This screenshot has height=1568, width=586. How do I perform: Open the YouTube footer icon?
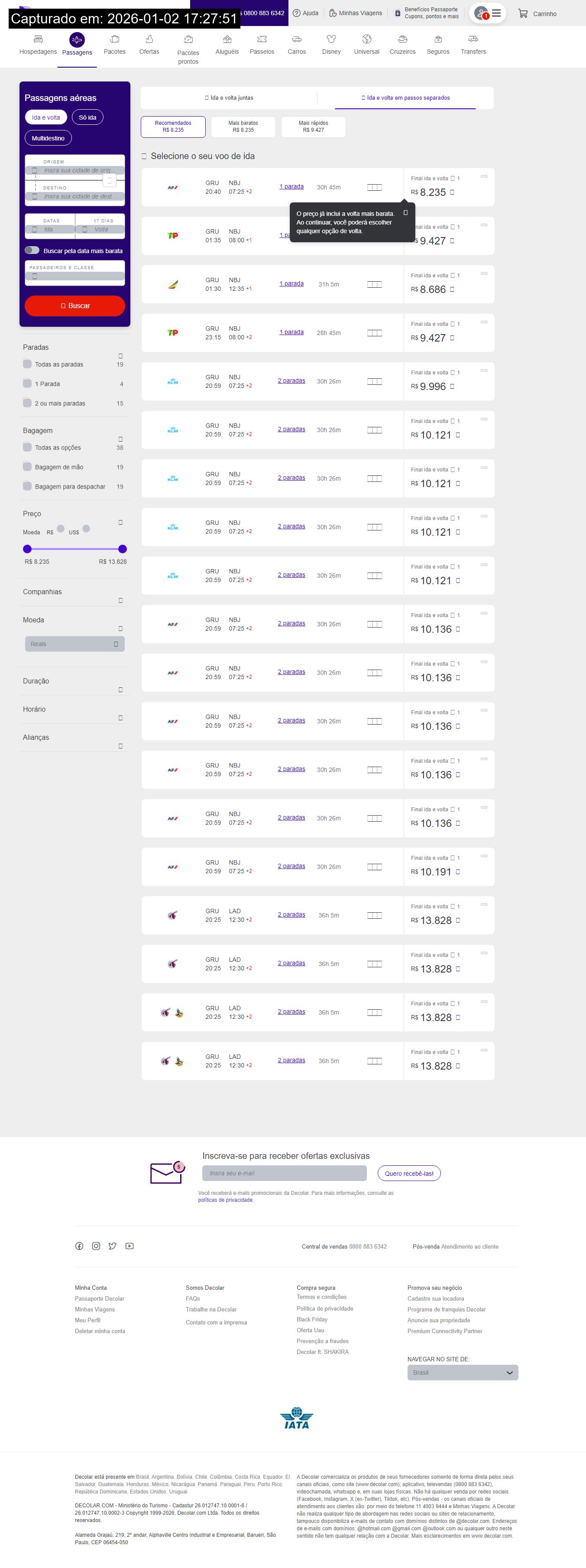click(130, 1246)
